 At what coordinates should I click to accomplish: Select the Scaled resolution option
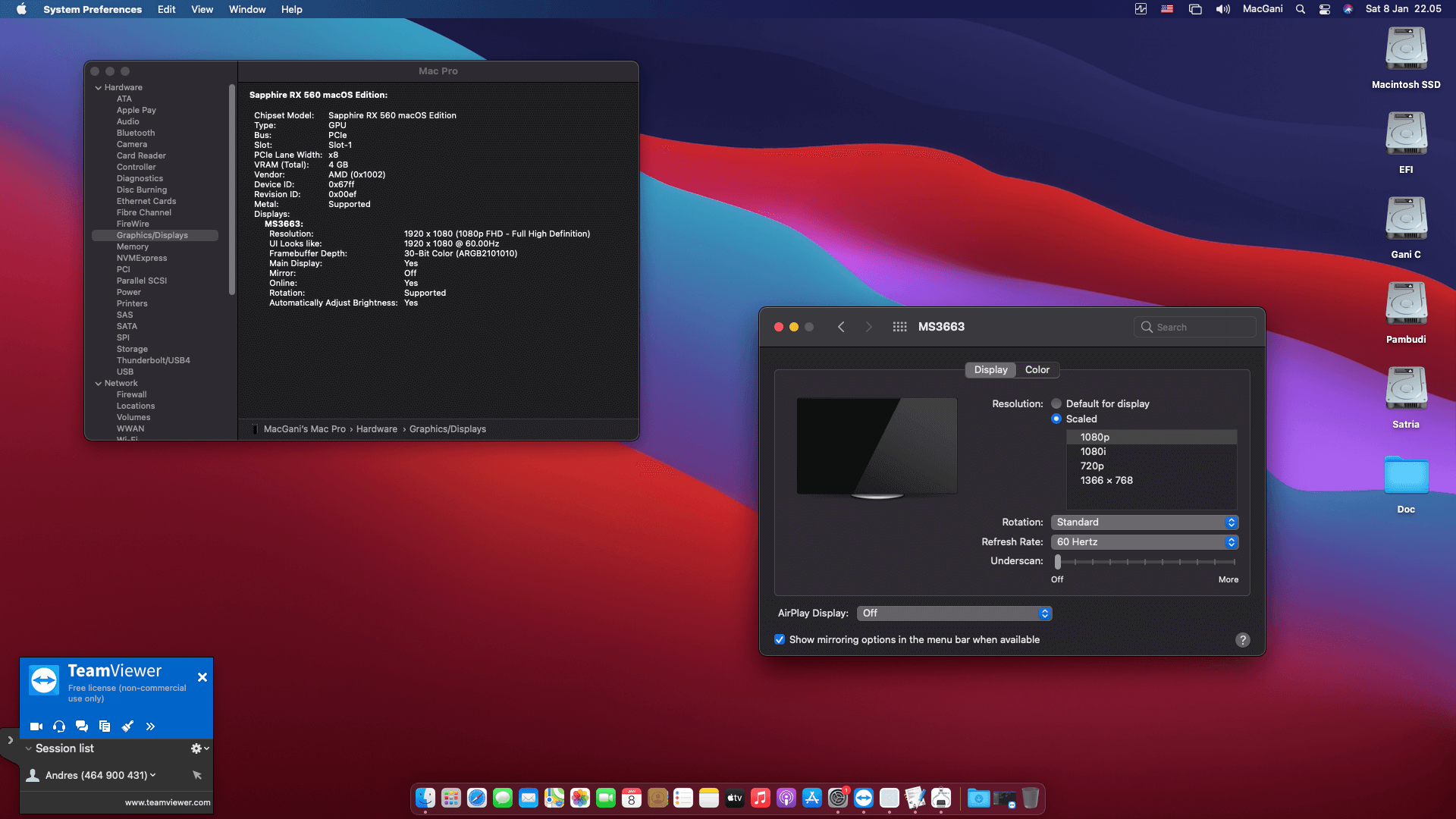[x=1056, y=419]
